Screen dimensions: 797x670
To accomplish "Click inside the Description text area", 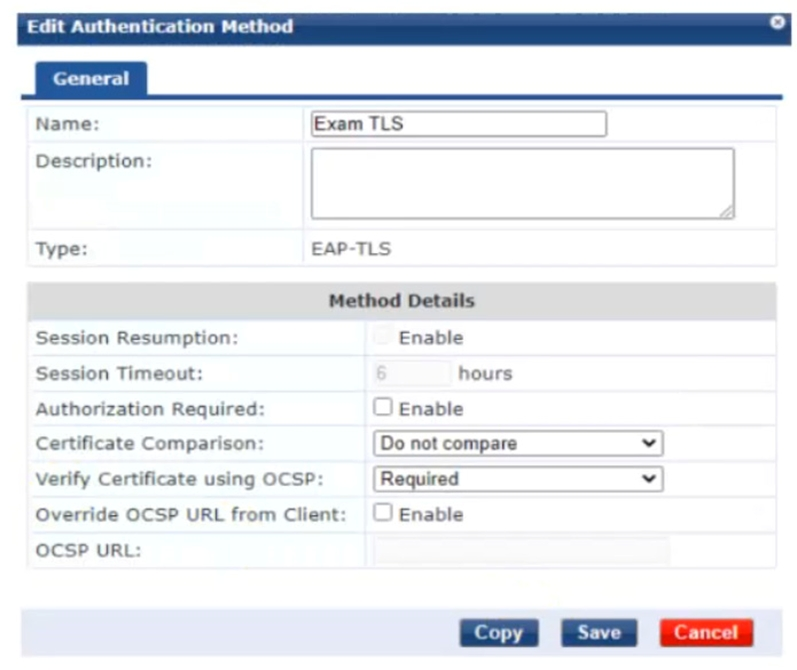I will [x=523, y=184].
